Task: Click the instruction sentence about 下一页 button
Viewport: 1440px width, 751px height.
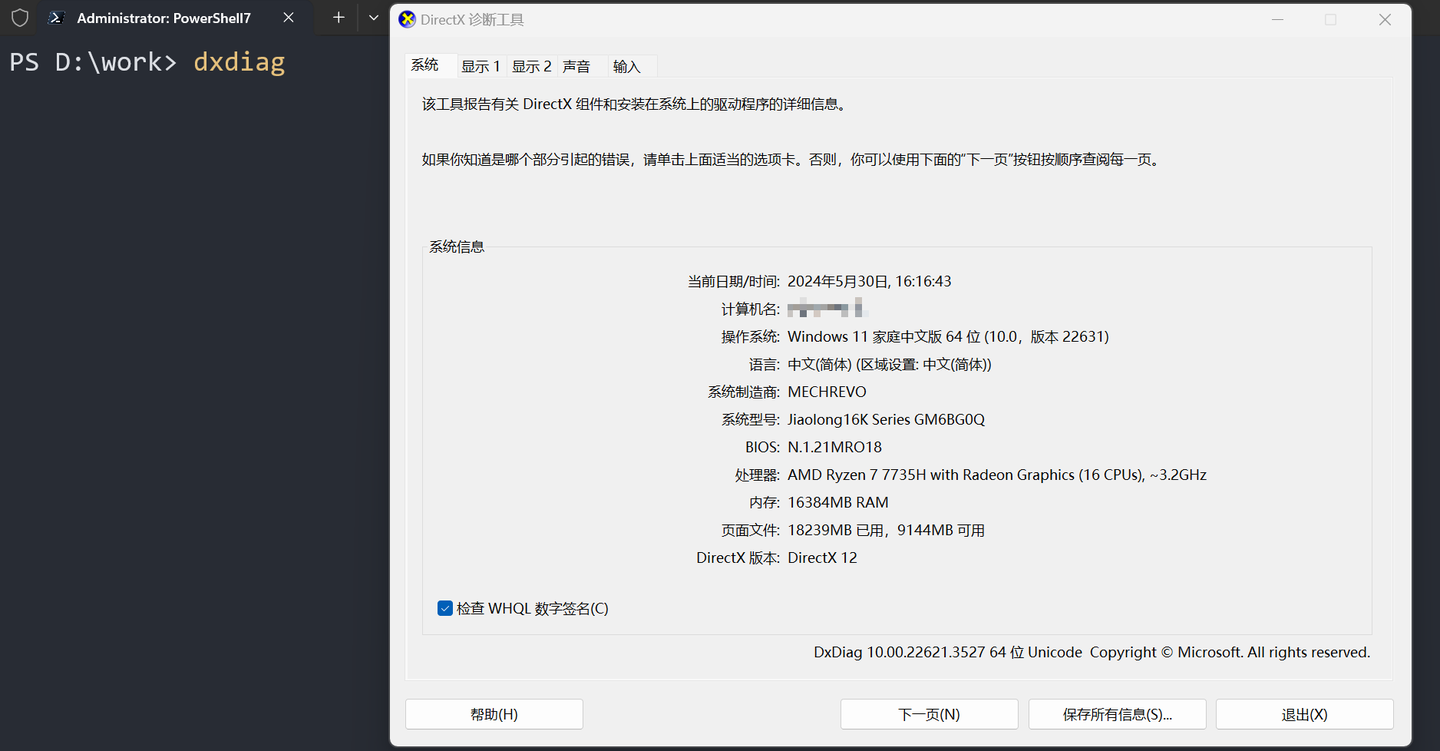Action: click(790, 159)
